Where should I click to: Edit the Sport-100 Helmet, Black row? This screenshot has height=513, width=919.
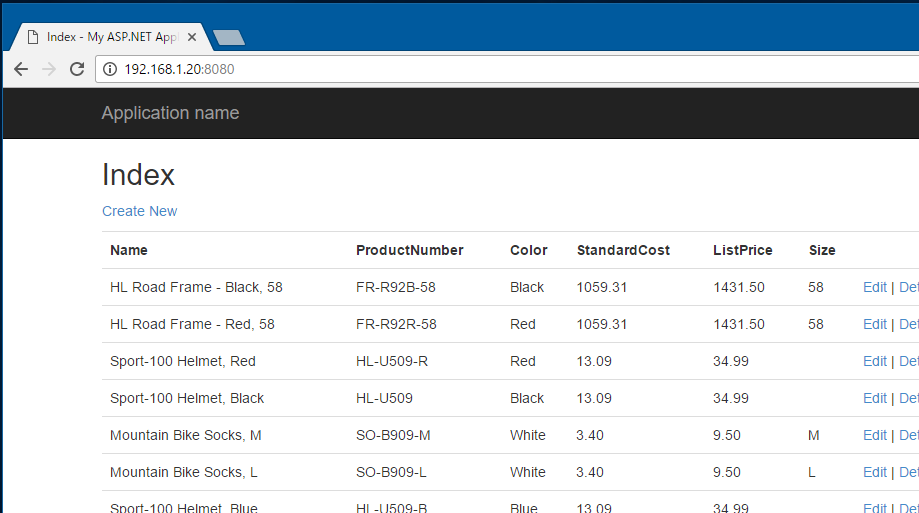click(x=874, y=398)
